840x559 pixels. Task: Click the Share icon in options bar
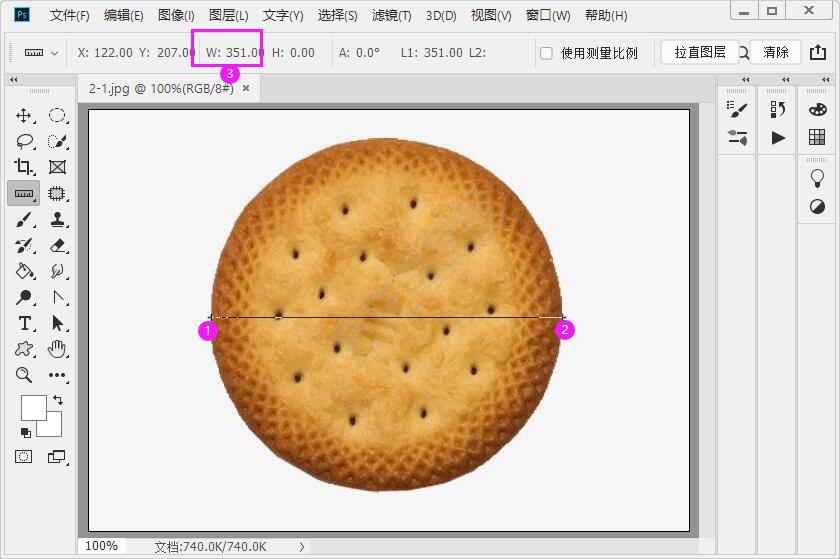coord(818,52)
